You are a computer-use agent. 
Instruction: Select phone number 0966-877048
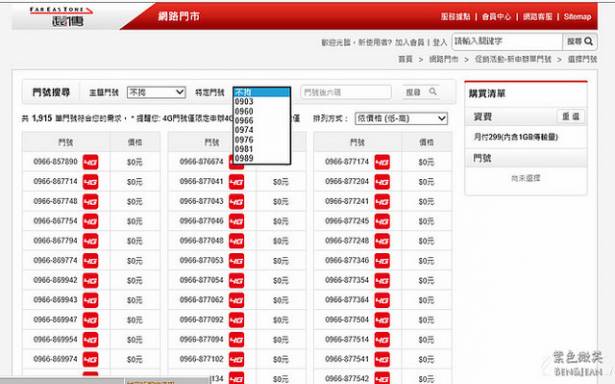(202, 240)
